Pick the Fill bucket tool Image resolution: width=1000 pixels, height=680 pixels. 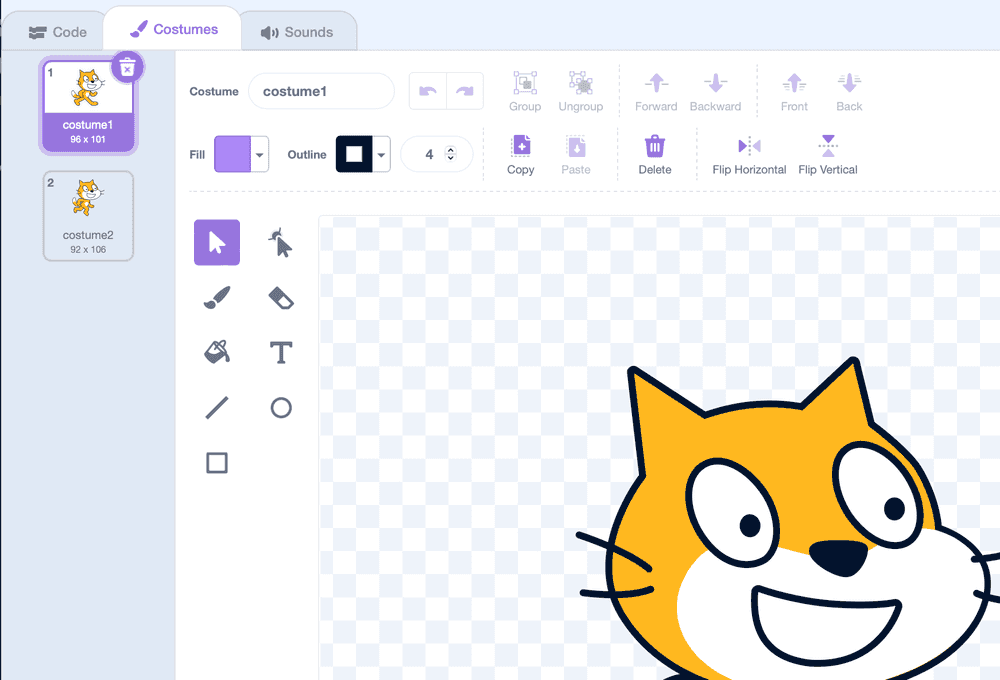(x=217, y=352)
